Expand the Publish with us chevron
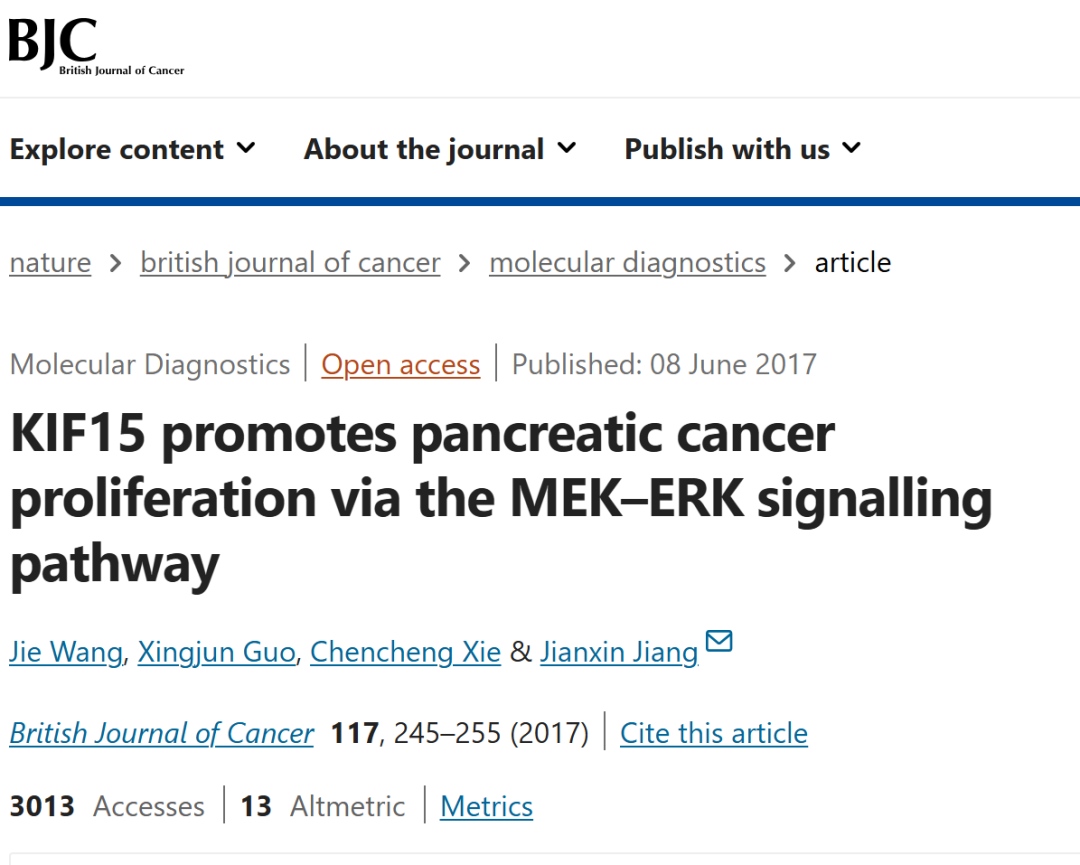The height and width of the screenshot is (865, 1080). click(852, 147)
